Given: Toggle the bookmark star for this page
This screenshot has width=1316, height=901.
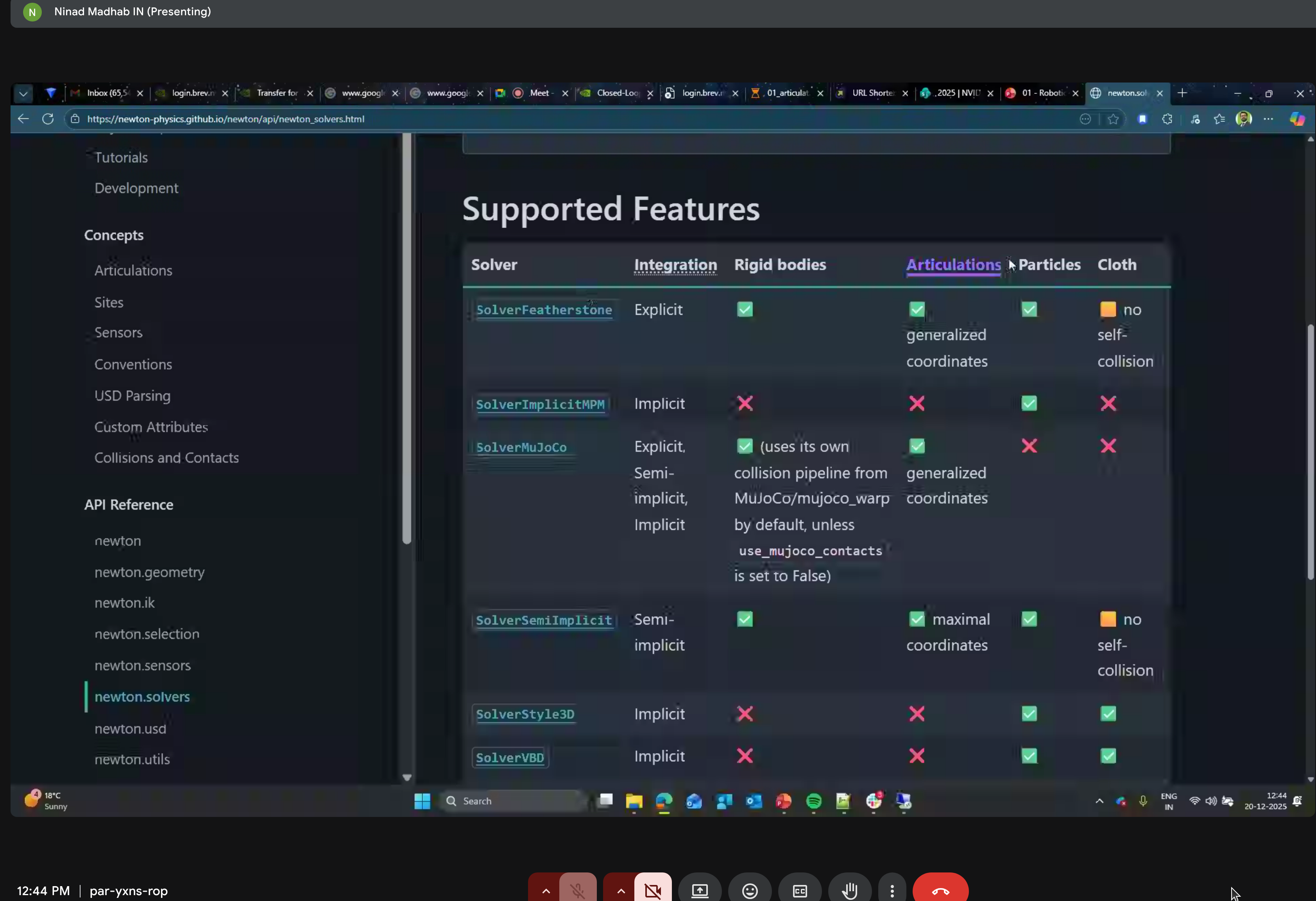Looking at the screenshot, I should [1113, 119].
